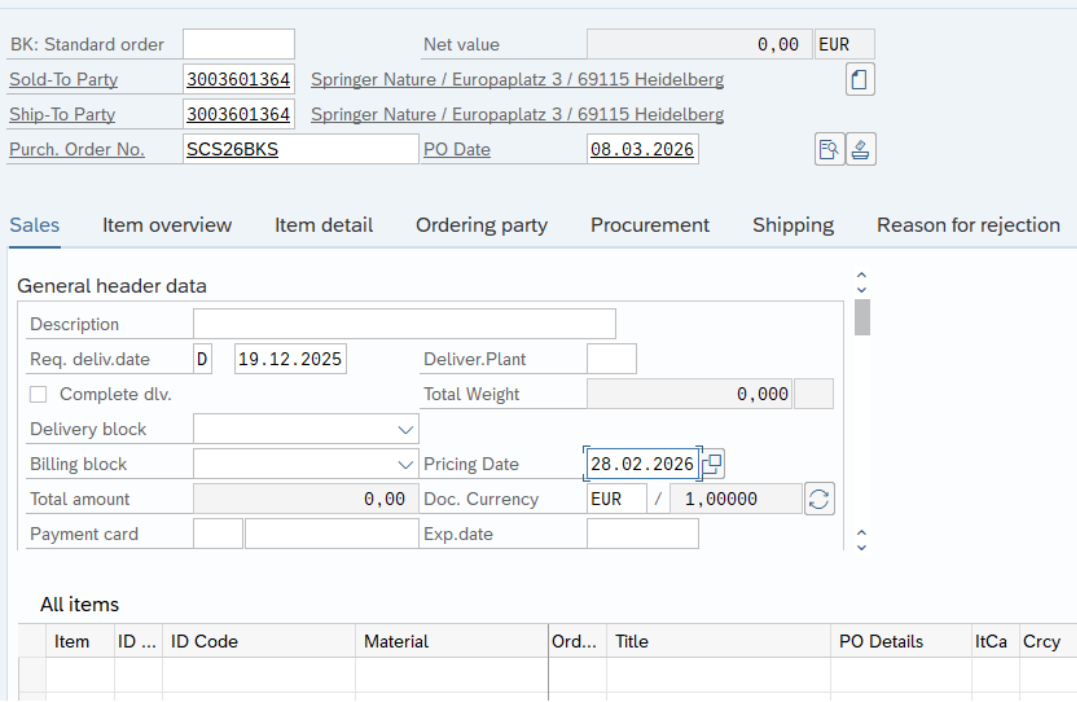
Task: Click the Title column header
Action: point(718,641)
